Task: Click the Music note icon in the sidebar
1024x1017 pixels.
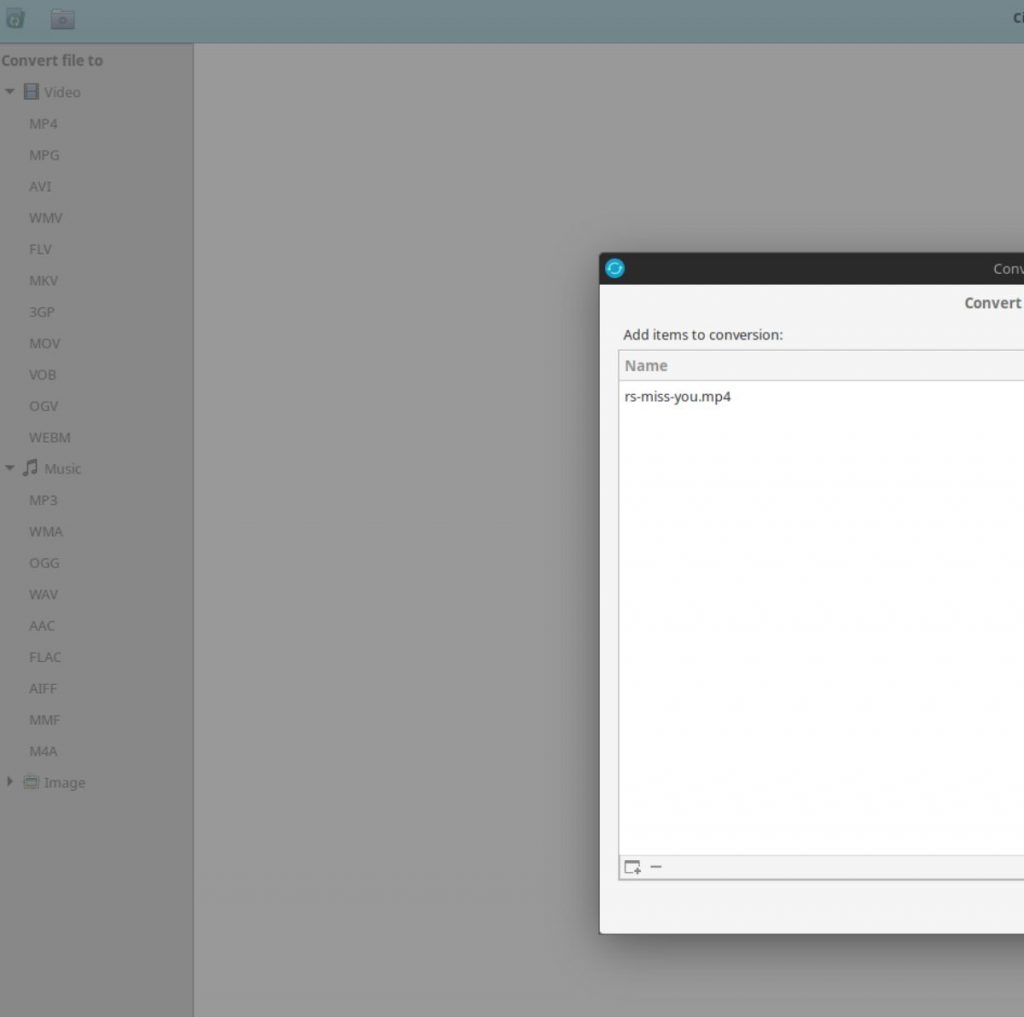Action: pos(31,468)
